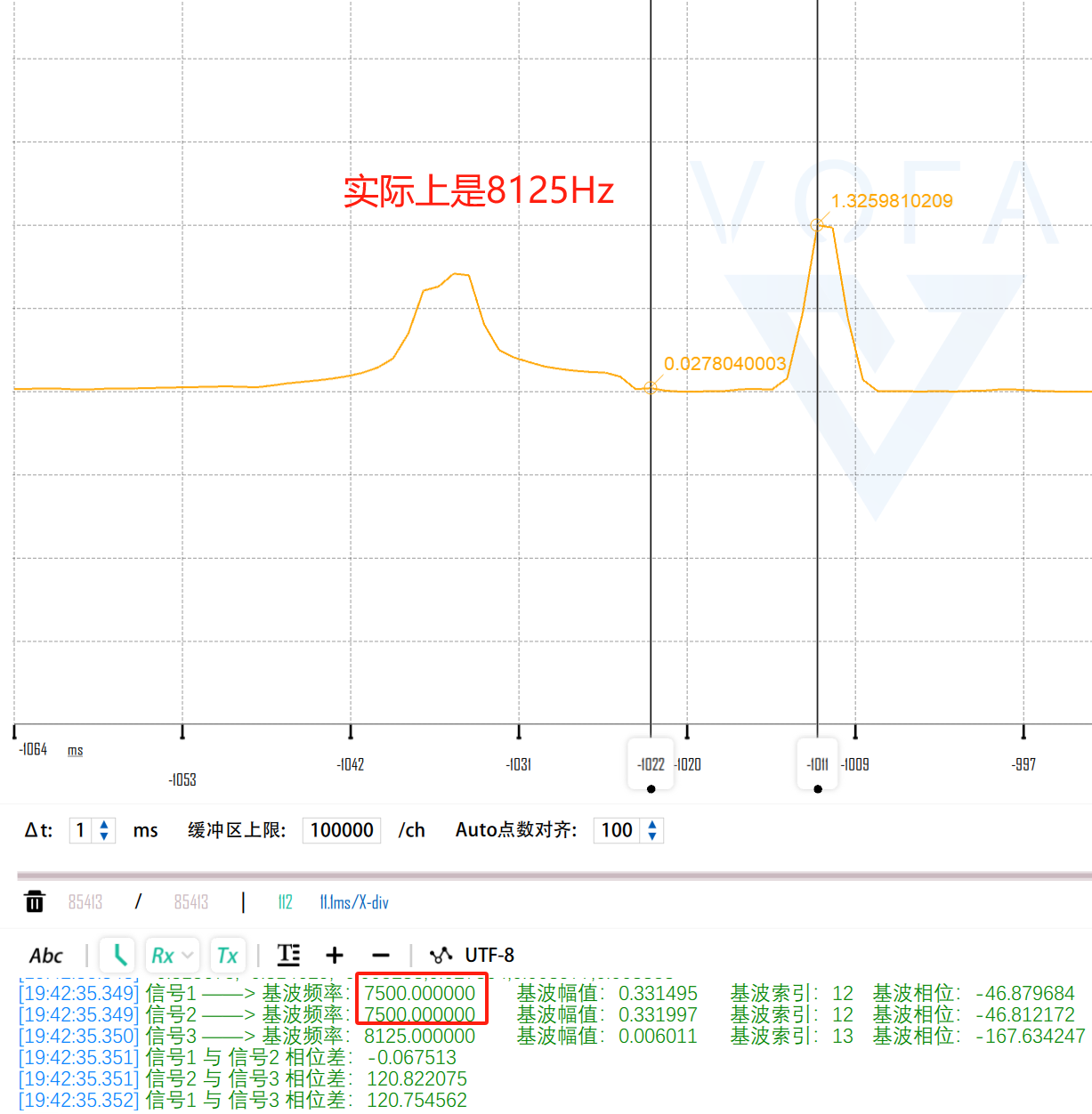This screenshot has width=1092, height=1114.
Task: Click the minus icon to zoom out
Action: (x=380, y=955)
